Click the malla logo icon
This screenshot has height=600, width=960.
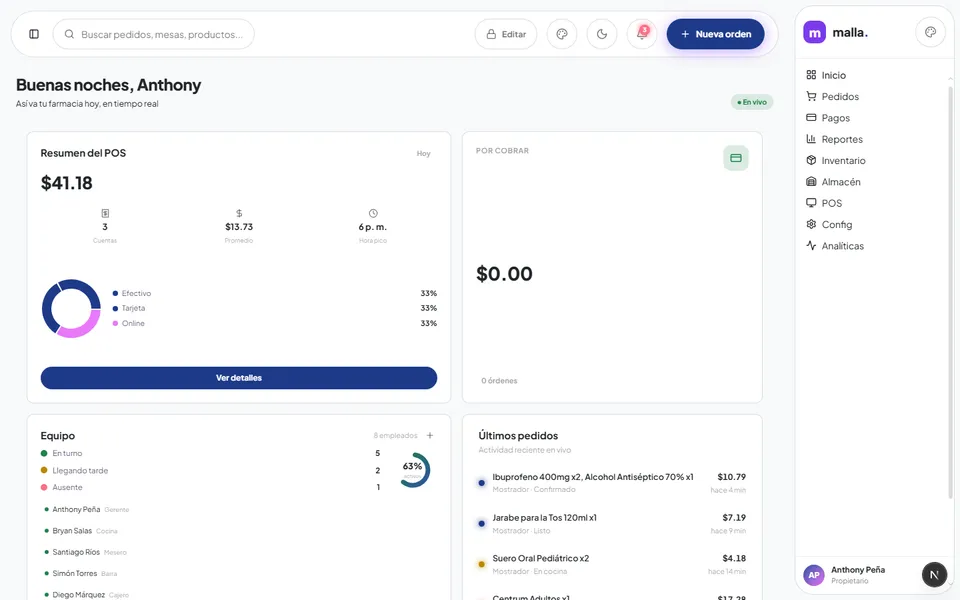pyautogui.click(x=814, y=32)
